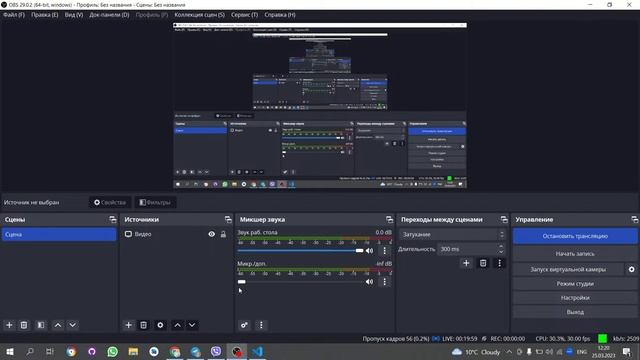640x360 pixels.
Task: Enable Режим студии
Action: (575, 284)
